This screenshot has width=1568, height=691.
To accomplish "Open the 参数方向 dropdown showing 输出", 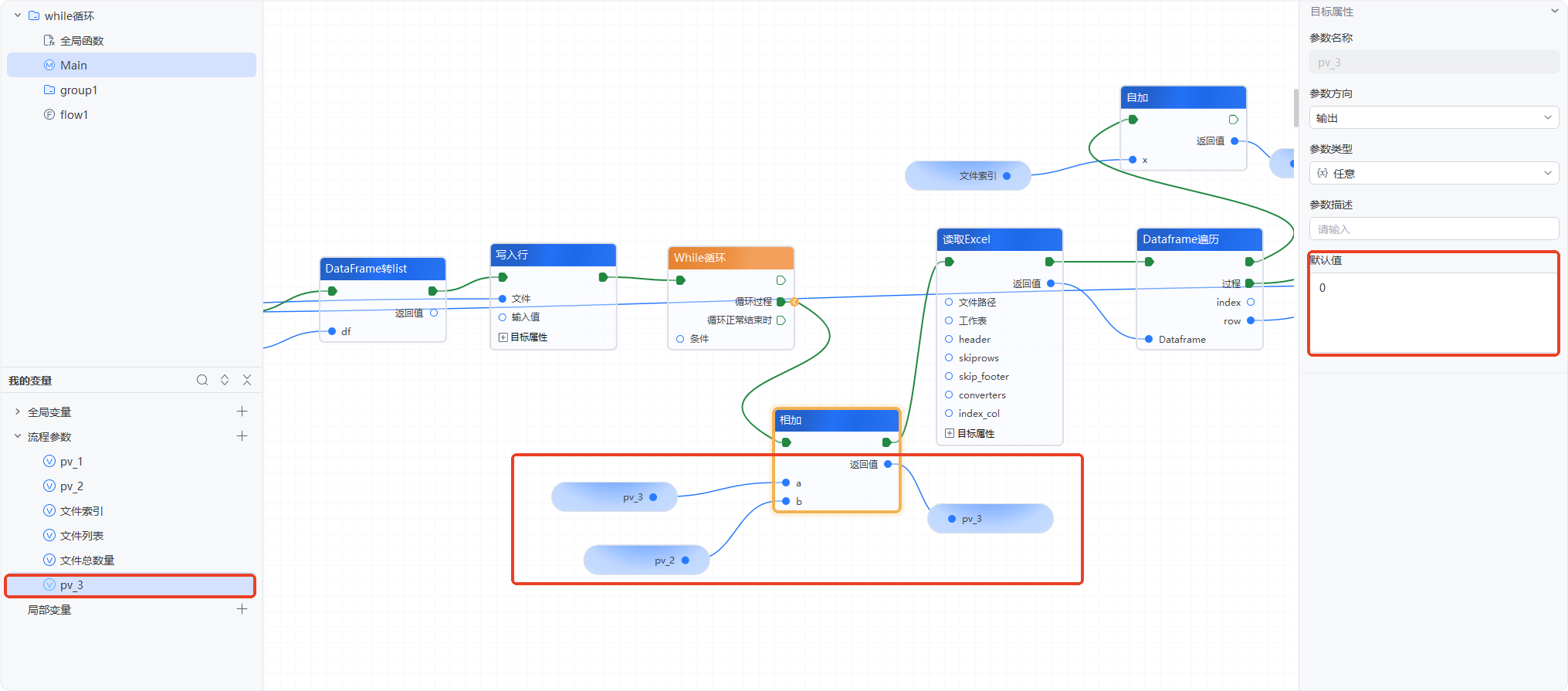I will [1434, 117].
